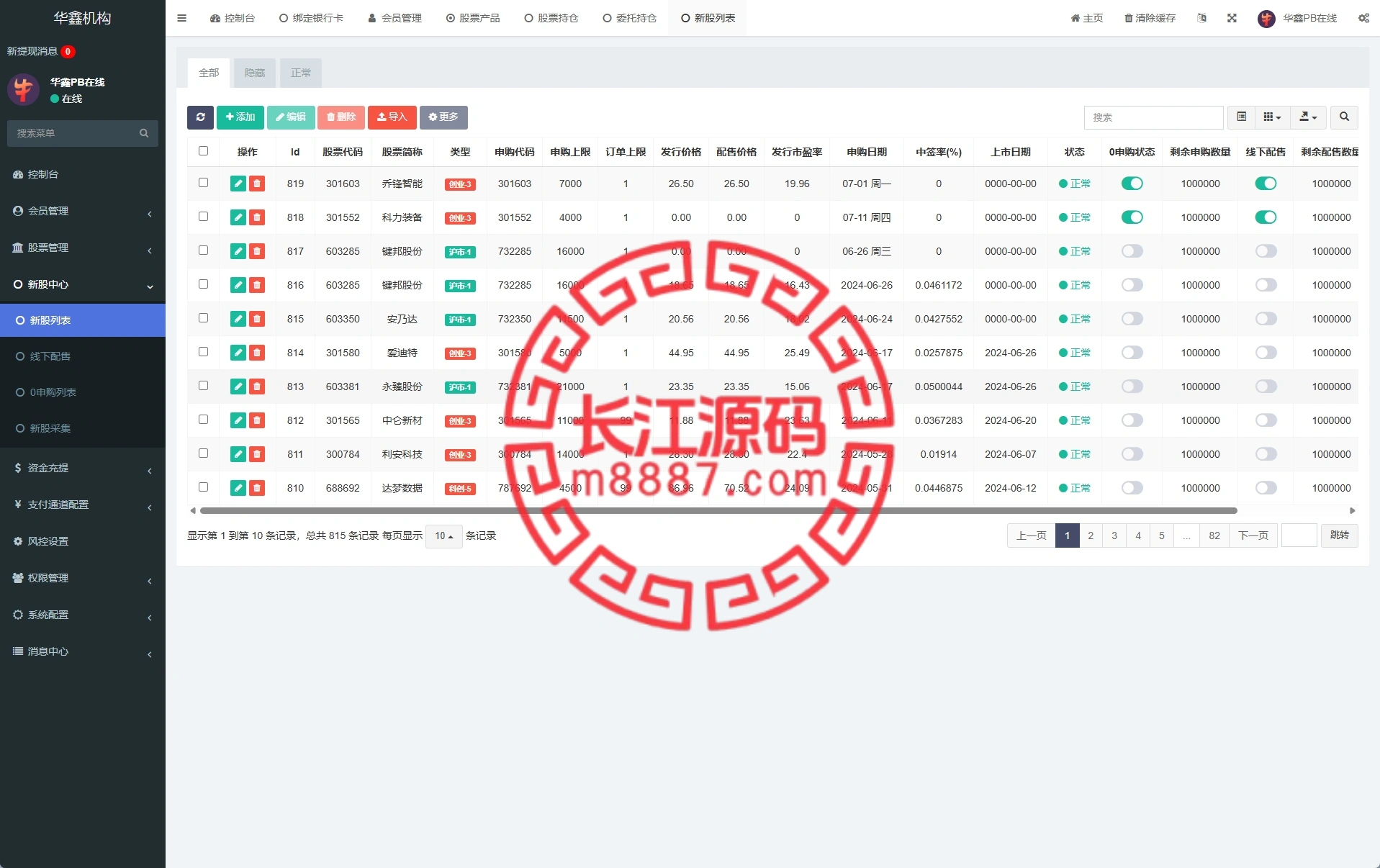The image size is (1380, 868).
Task: Click the red 导入 button
Action: point(392,117)
